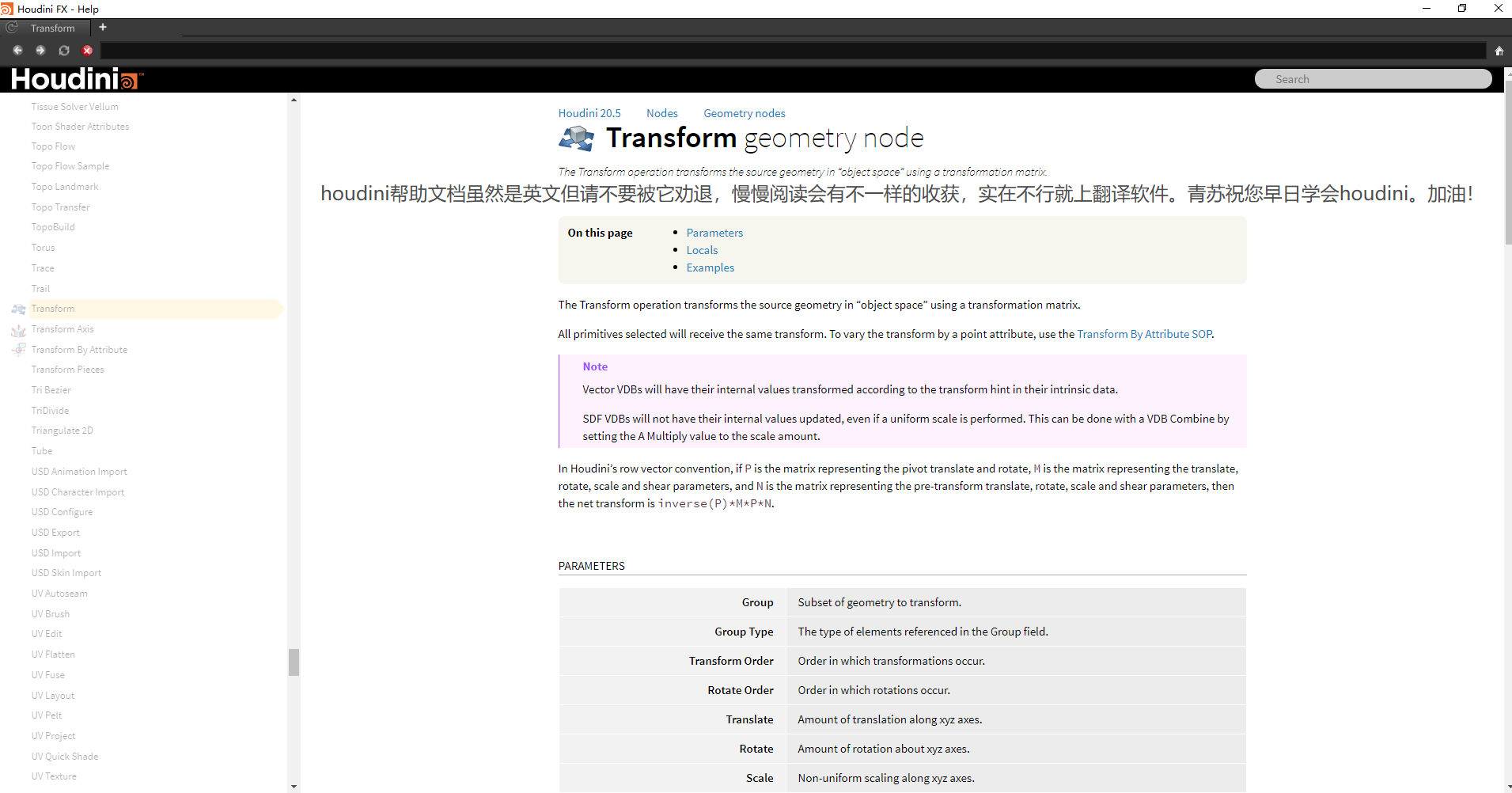Open Topo Flow in the sidebar

[x=53, y=146]
